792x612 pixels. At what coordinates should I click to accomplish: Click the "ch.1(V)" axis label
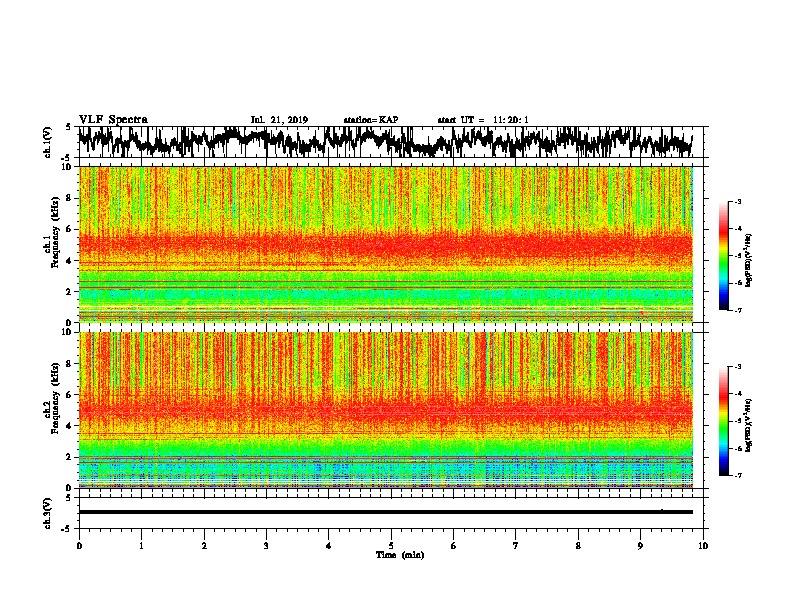[47, 142]
